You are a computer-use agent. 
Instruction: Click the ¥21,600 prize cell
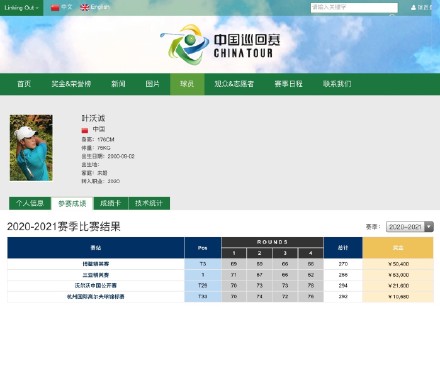398,286
